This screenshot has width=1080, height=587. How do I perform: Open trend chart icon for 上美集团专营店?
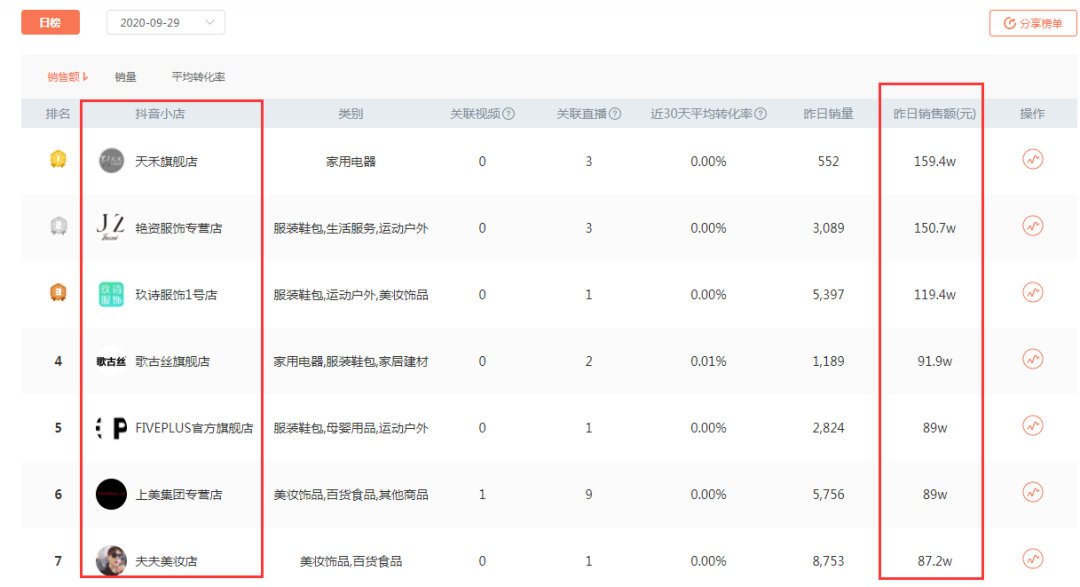tap(1032, 492)
